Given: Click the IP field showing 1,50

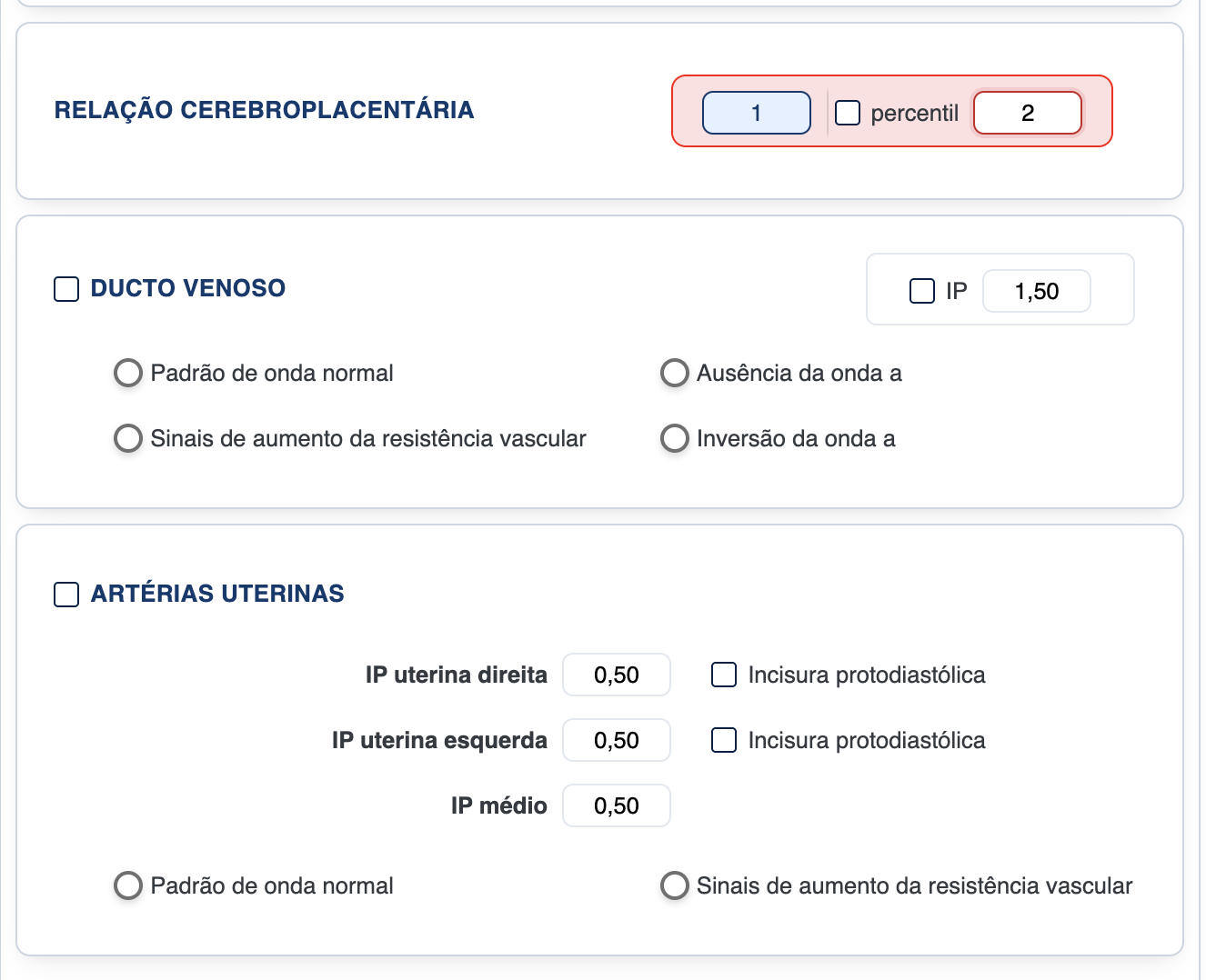Looking at the screenshot, I should click(1036, 291).
